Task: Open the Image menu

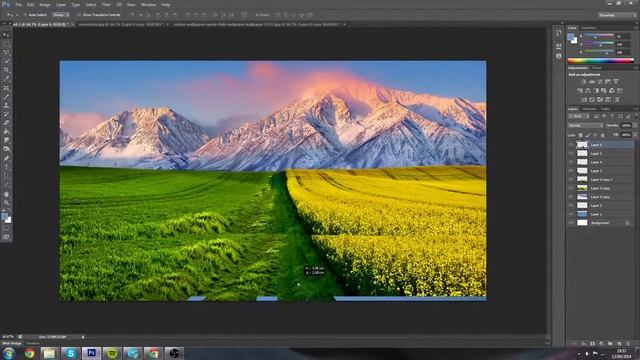Action: [x=44, y=4]
